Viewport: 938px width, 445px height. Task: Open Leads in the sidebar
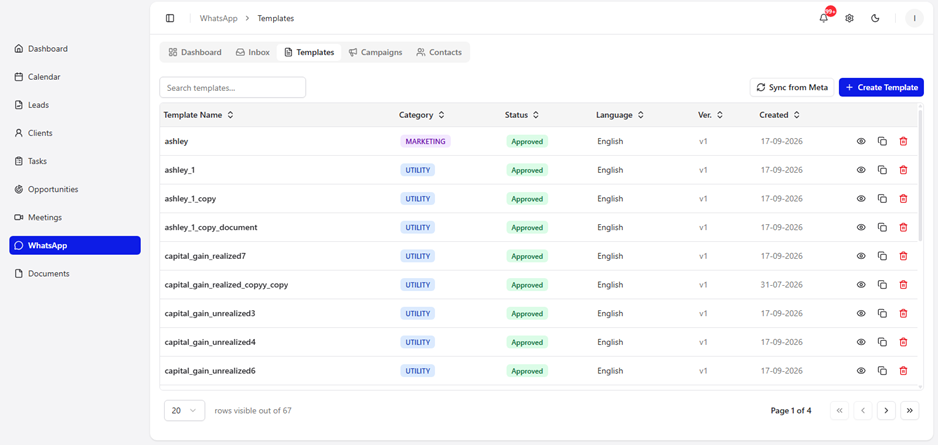tap(75, 105)
